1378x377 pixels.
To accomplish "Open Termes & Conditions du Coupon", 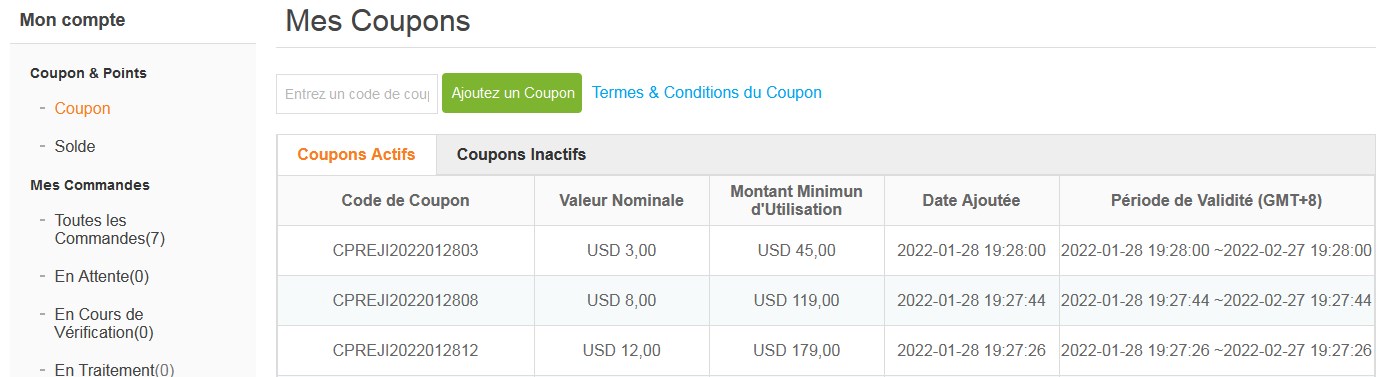I will (x=707, y=92).
